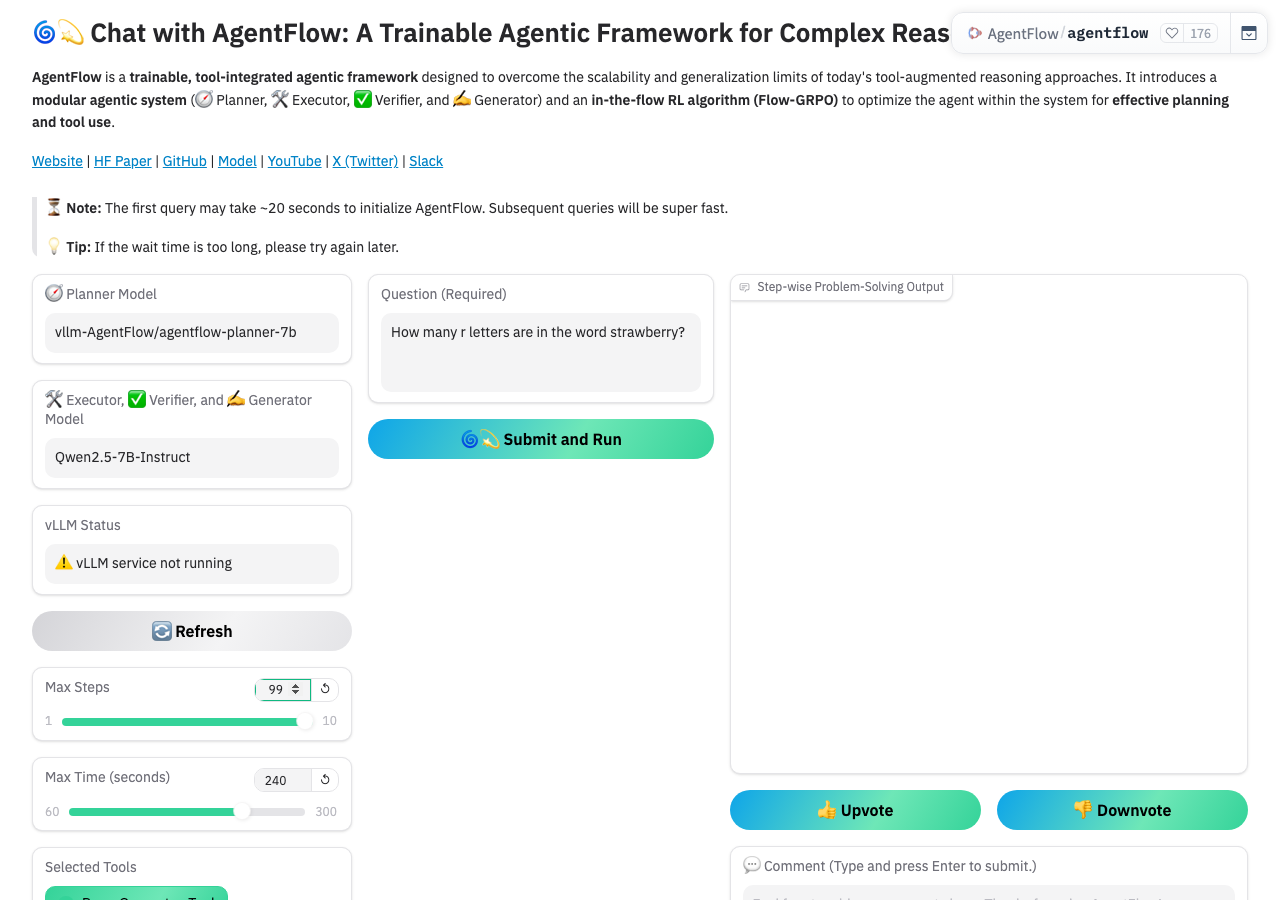Reset Max Time to default value

[x=325, y=780]
